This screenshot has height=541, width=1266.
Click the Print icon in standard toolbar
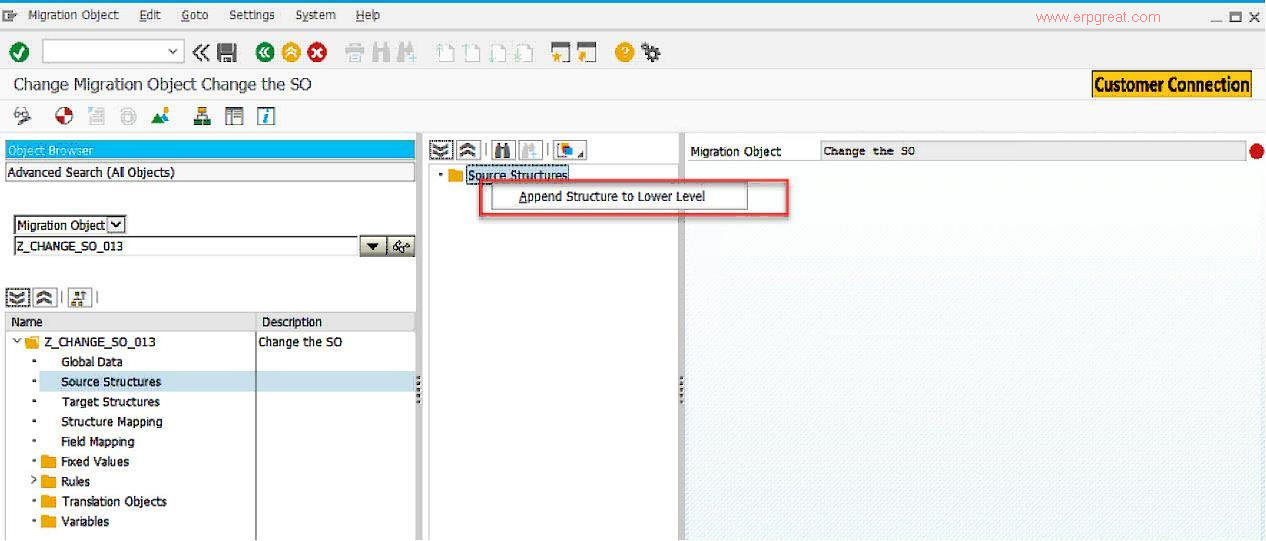tap(354, 53)
